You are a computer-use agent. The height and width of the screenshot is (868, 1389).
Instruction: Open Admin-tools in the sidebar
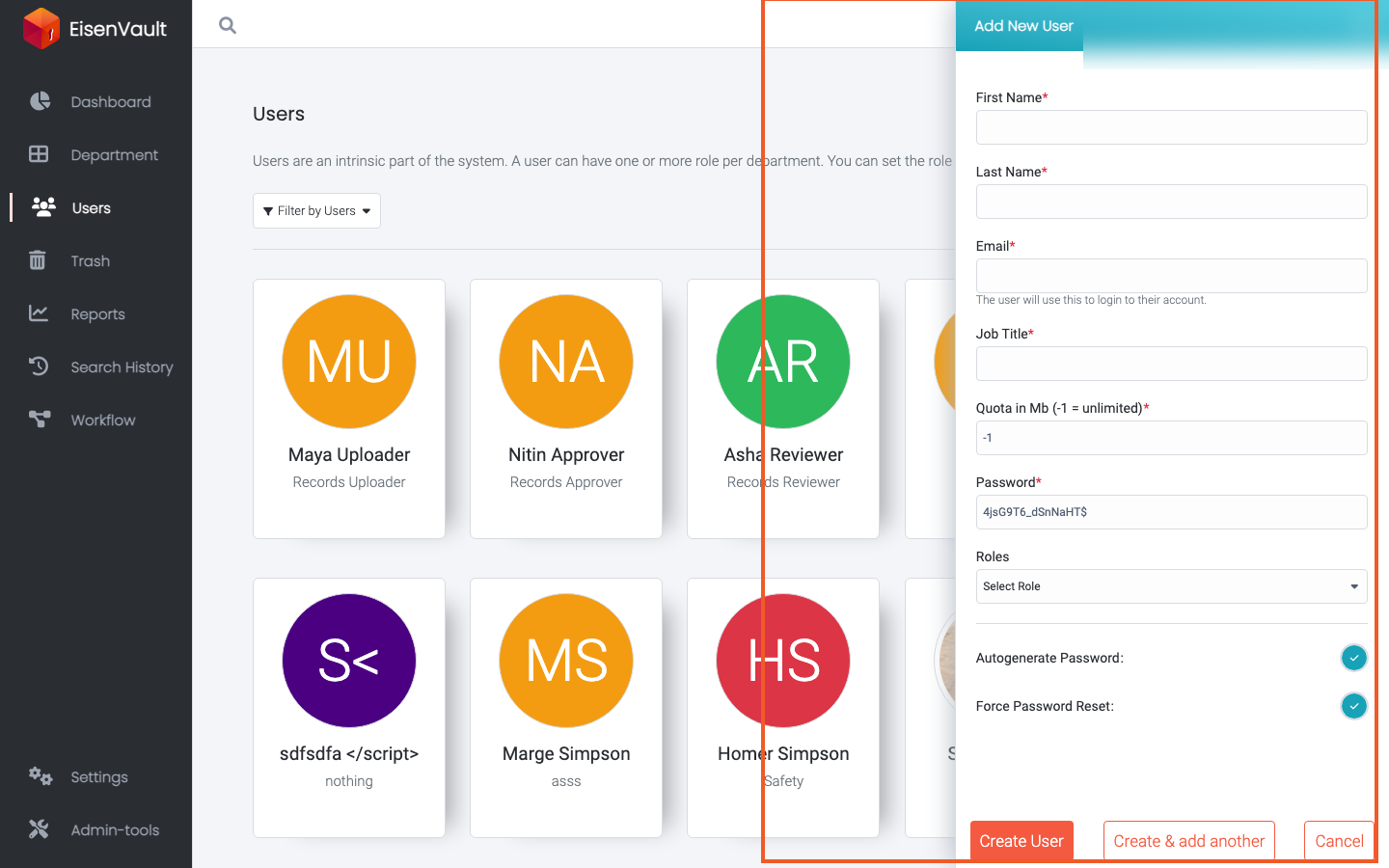point(115,830)
